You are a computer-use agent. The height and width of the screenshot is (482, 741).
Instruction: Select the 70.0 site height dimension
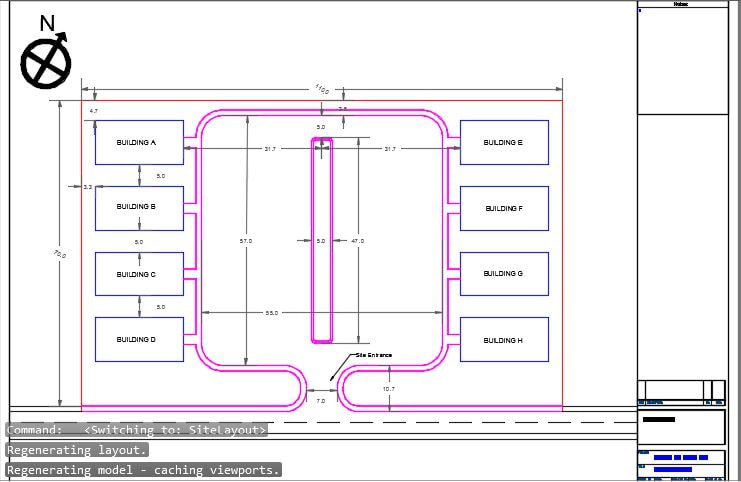[x=60, y=254]
